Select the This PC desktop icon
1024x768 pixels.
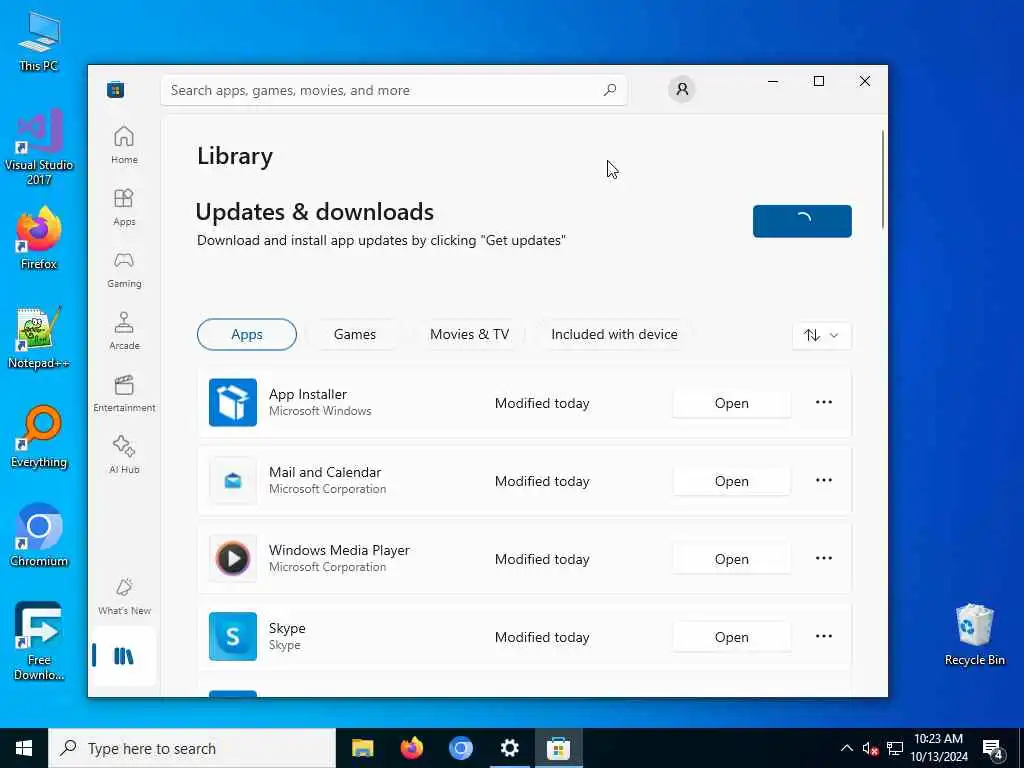tap(39, 41)
